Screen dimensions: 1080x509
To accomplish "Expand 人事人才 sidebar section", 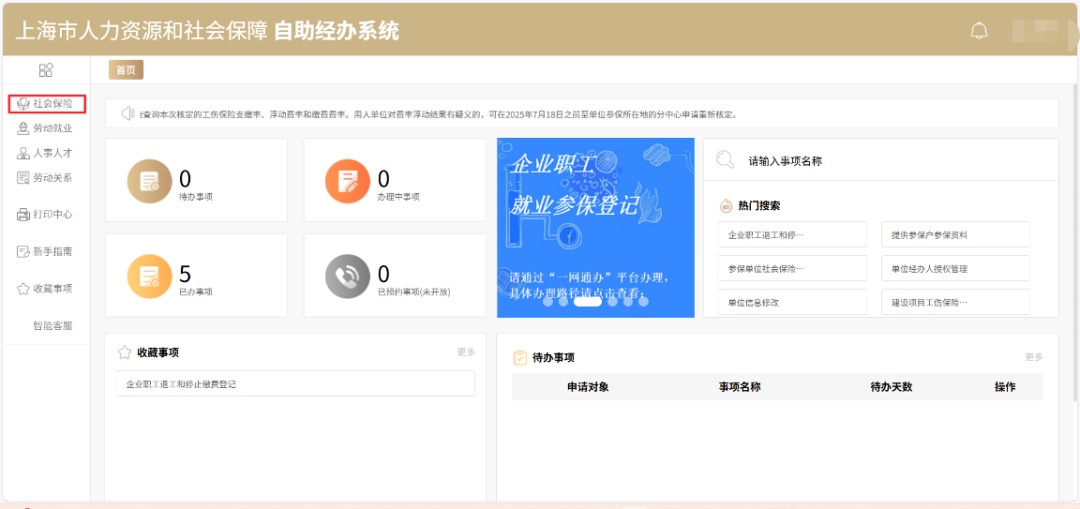I will click(x=46, y=153).
